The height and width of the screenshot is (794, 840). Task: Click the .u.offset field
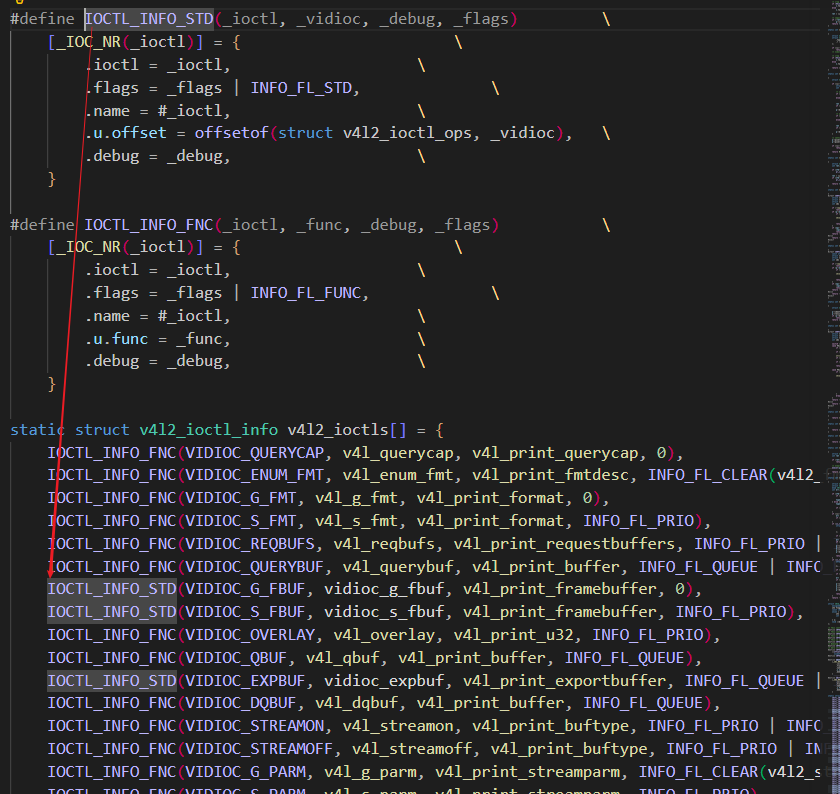click(125, 133)
